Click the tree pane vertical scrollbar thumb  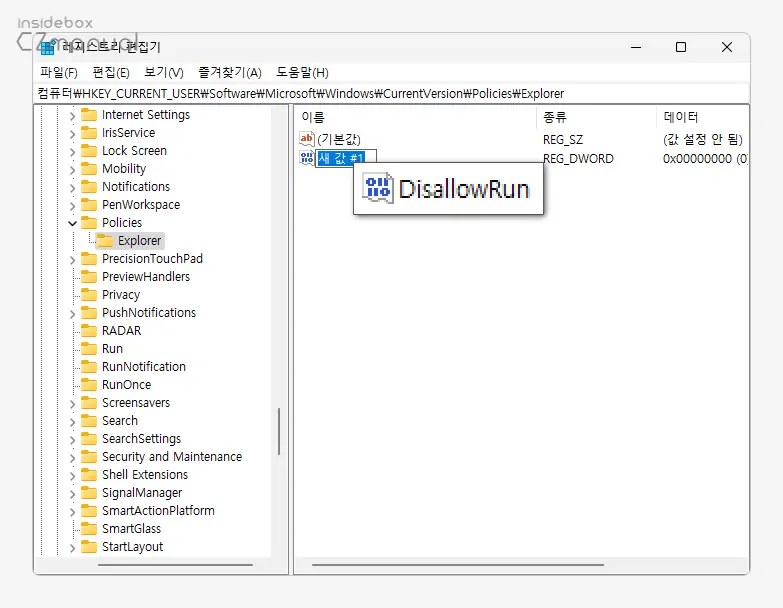279,430
